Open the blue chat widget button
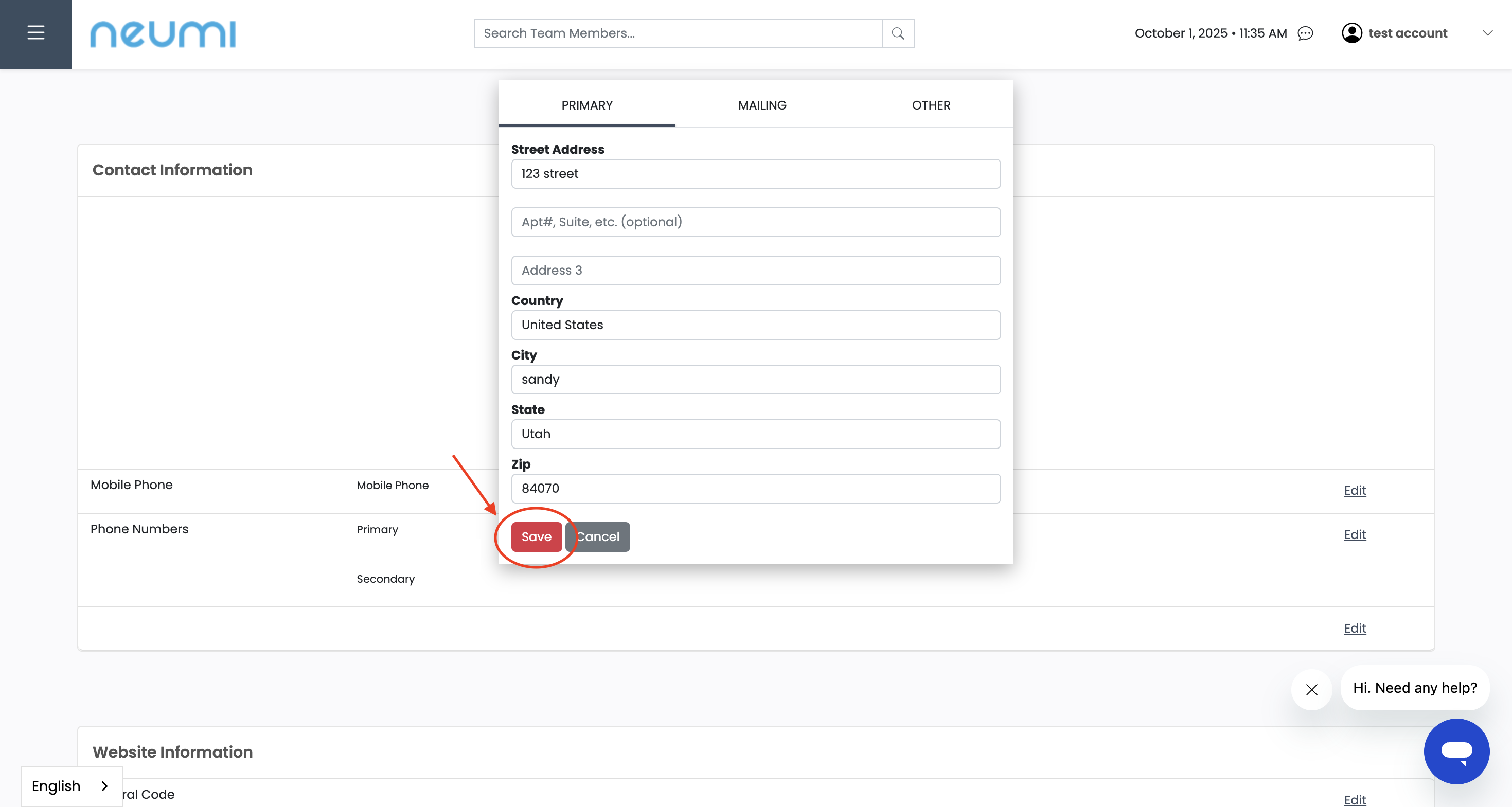Screen dimensions: 1512x807 (1456, 750)
